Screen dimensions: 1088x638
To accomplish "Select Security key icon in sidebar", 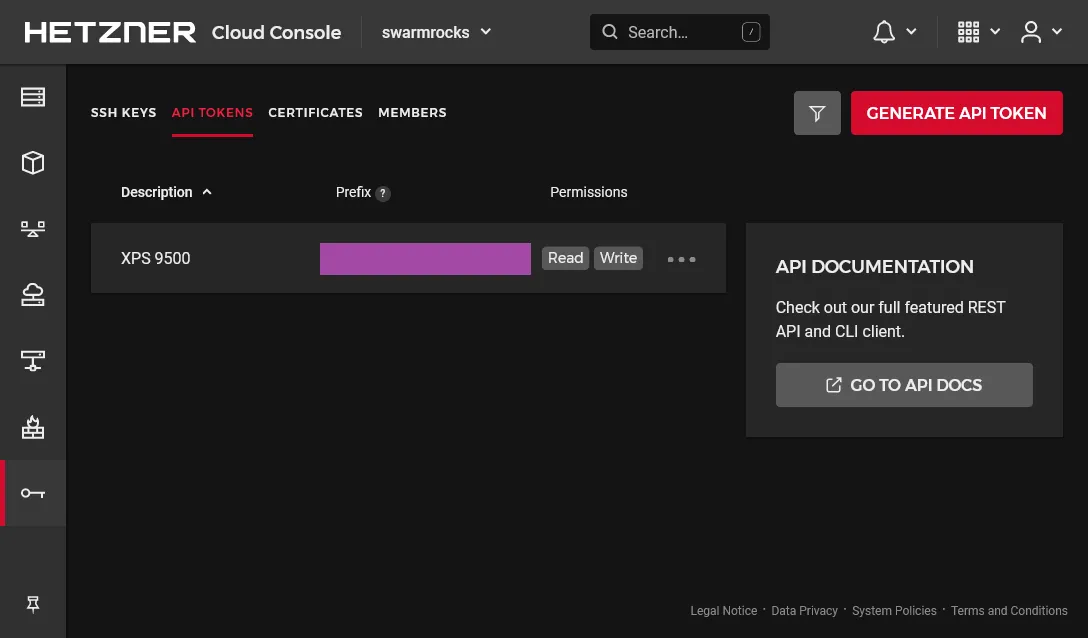I will (33, 493).
